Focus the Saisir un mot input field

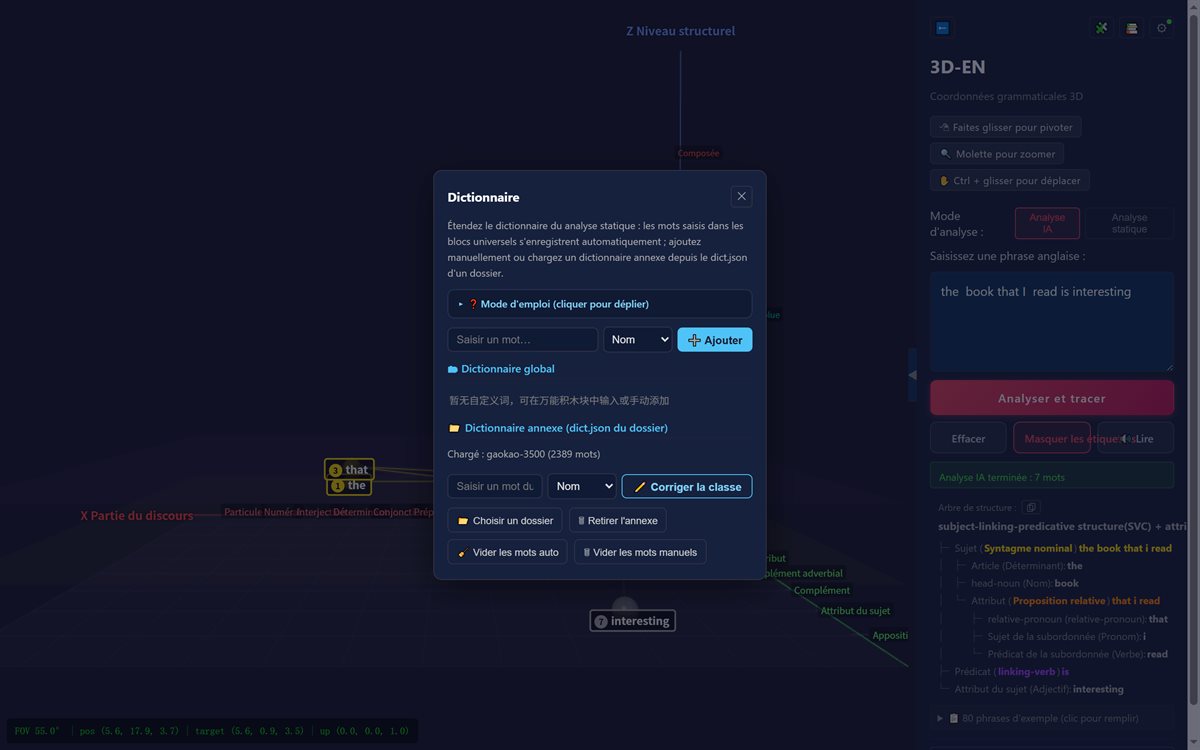point(523,340)
